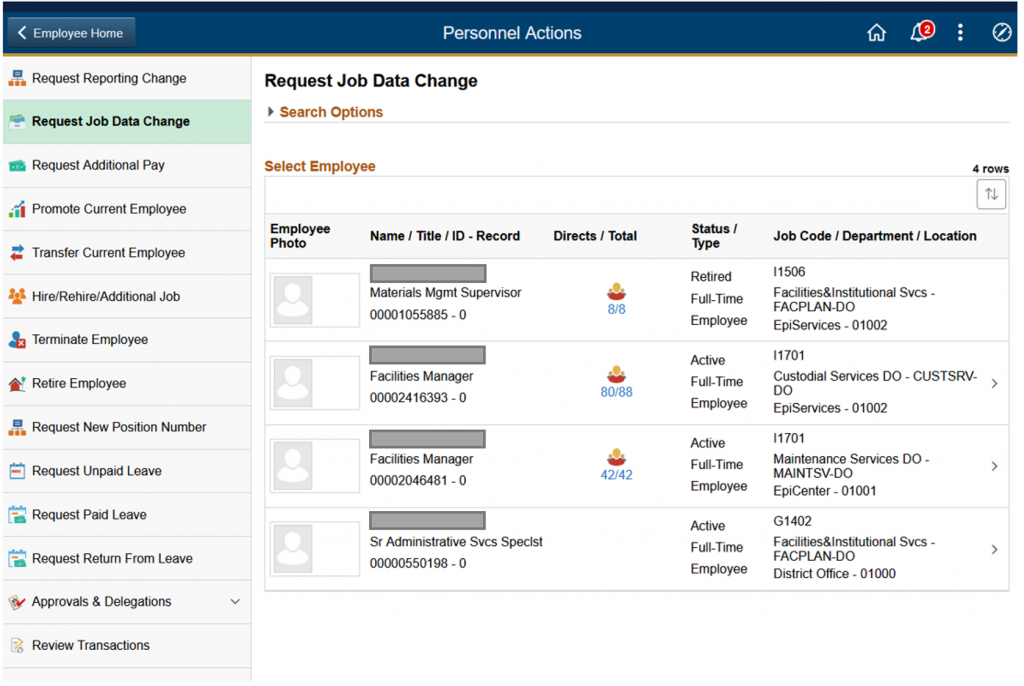
Task: Click the Hire/Rehire/Additional Job people icon
Action: click(x=17, y=297)
